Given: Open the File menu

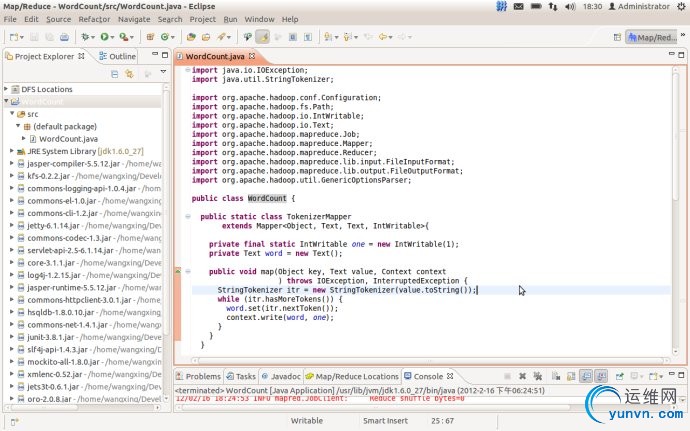Looking at the screenshot, I should click(x=10, y=19).
